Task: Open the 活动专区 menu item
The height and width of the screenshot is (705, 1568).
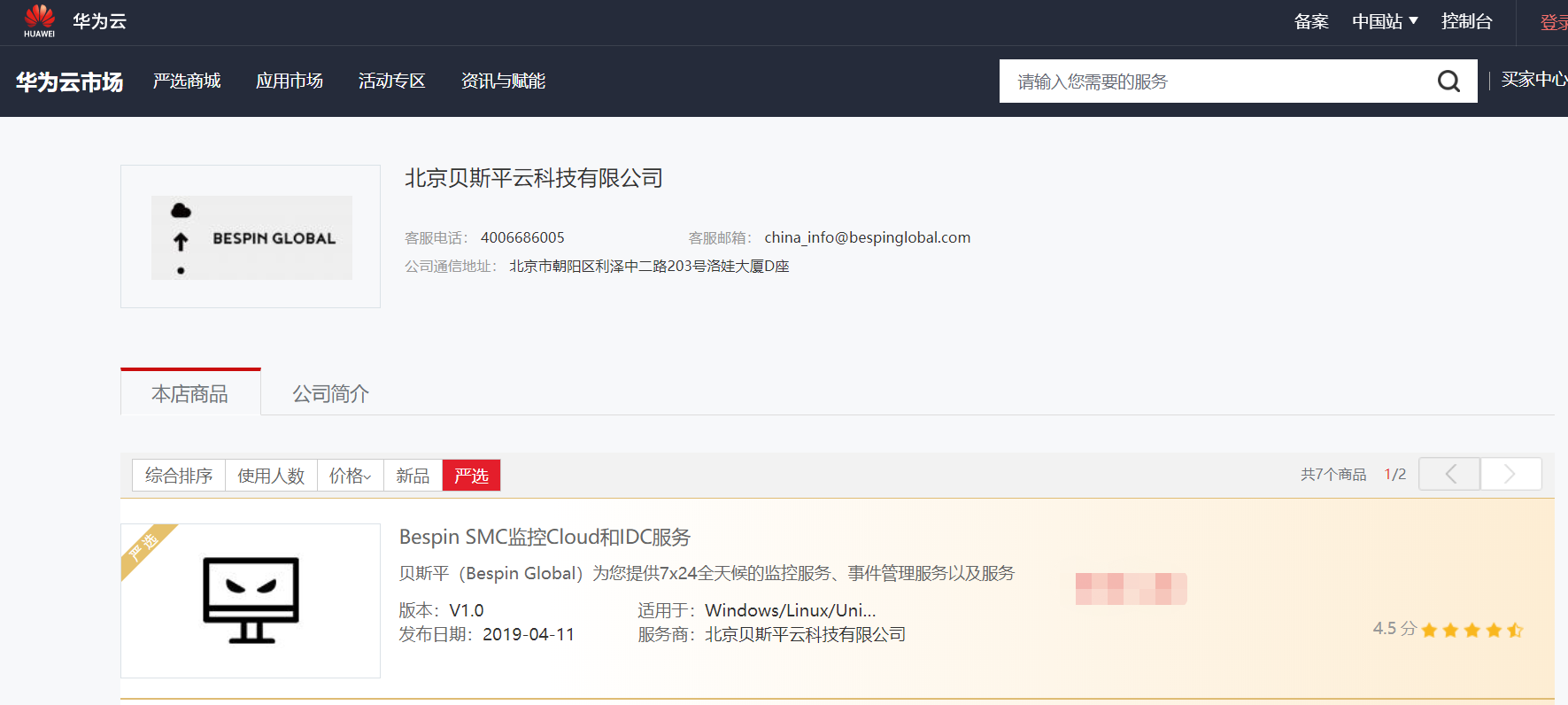Action: (x=392, y=81)
